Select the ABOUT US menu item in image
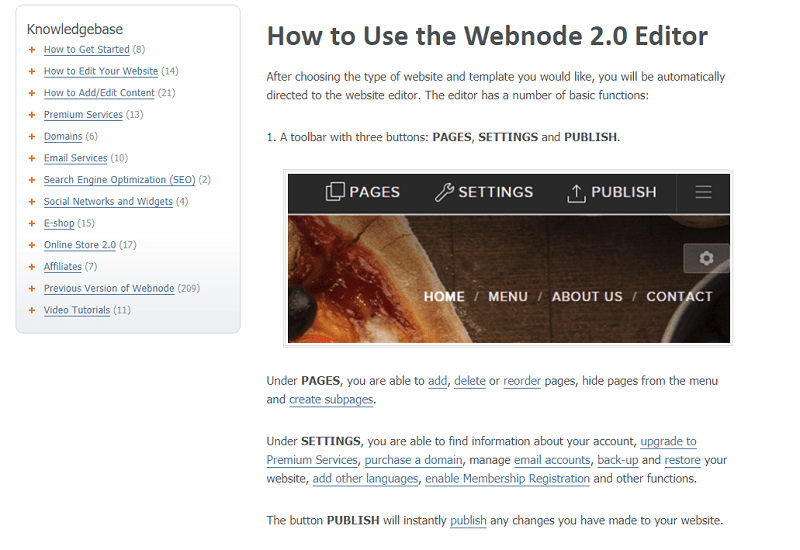This screenshot has height=550, width=800. pos(587,296)
